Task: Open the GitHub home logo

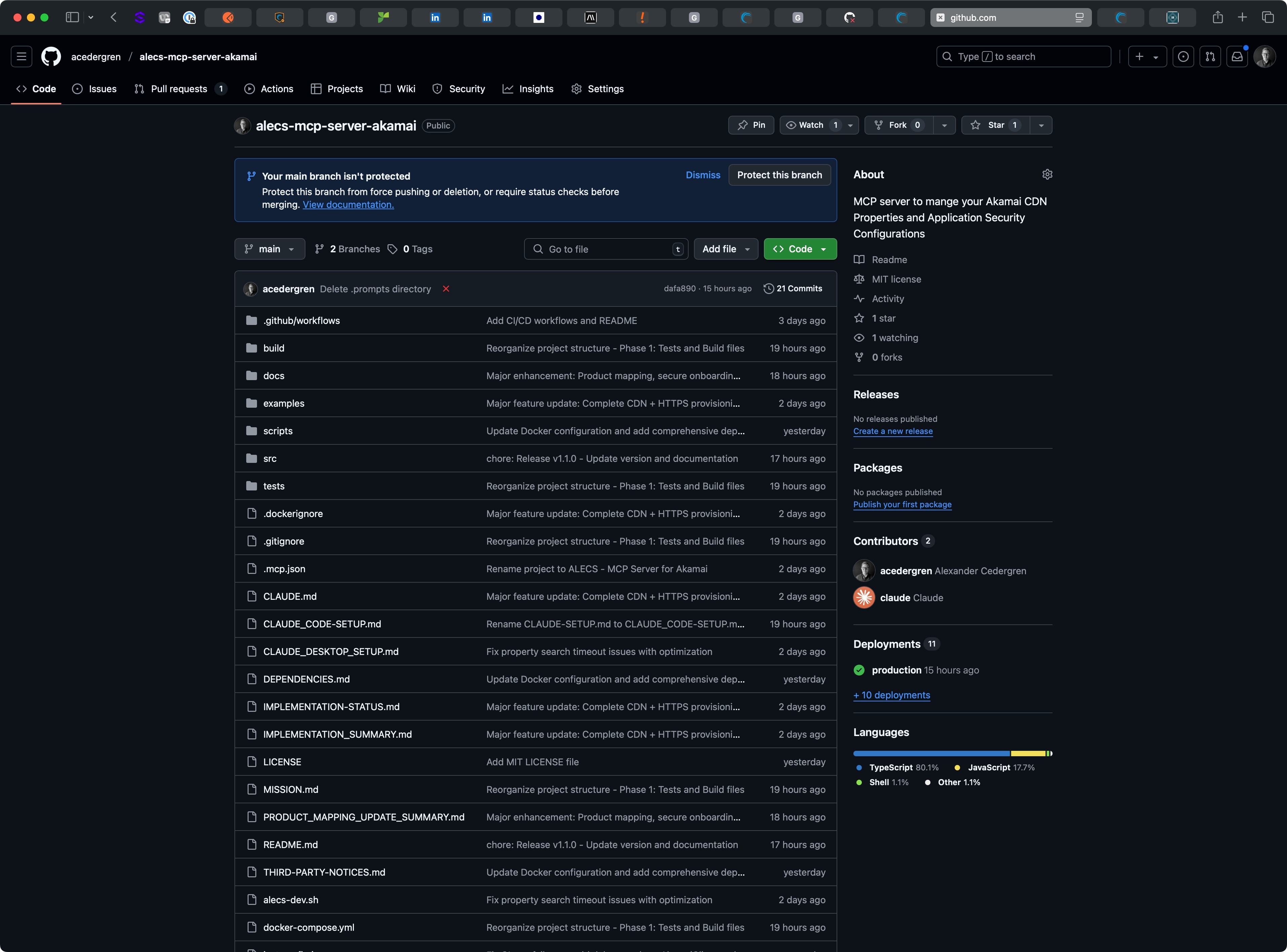Action: pos(51,57)
